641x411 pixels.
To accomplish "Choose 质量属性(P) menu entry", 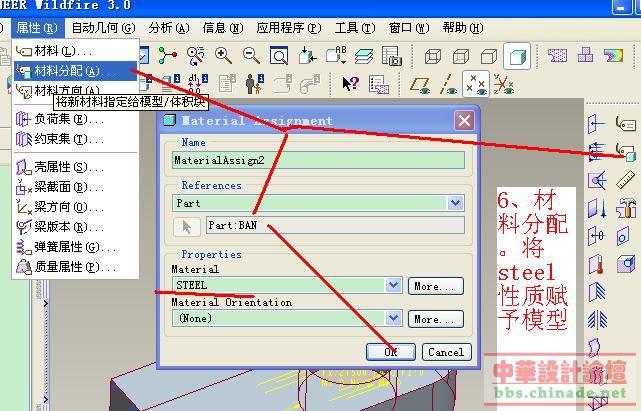I will 76,267.
